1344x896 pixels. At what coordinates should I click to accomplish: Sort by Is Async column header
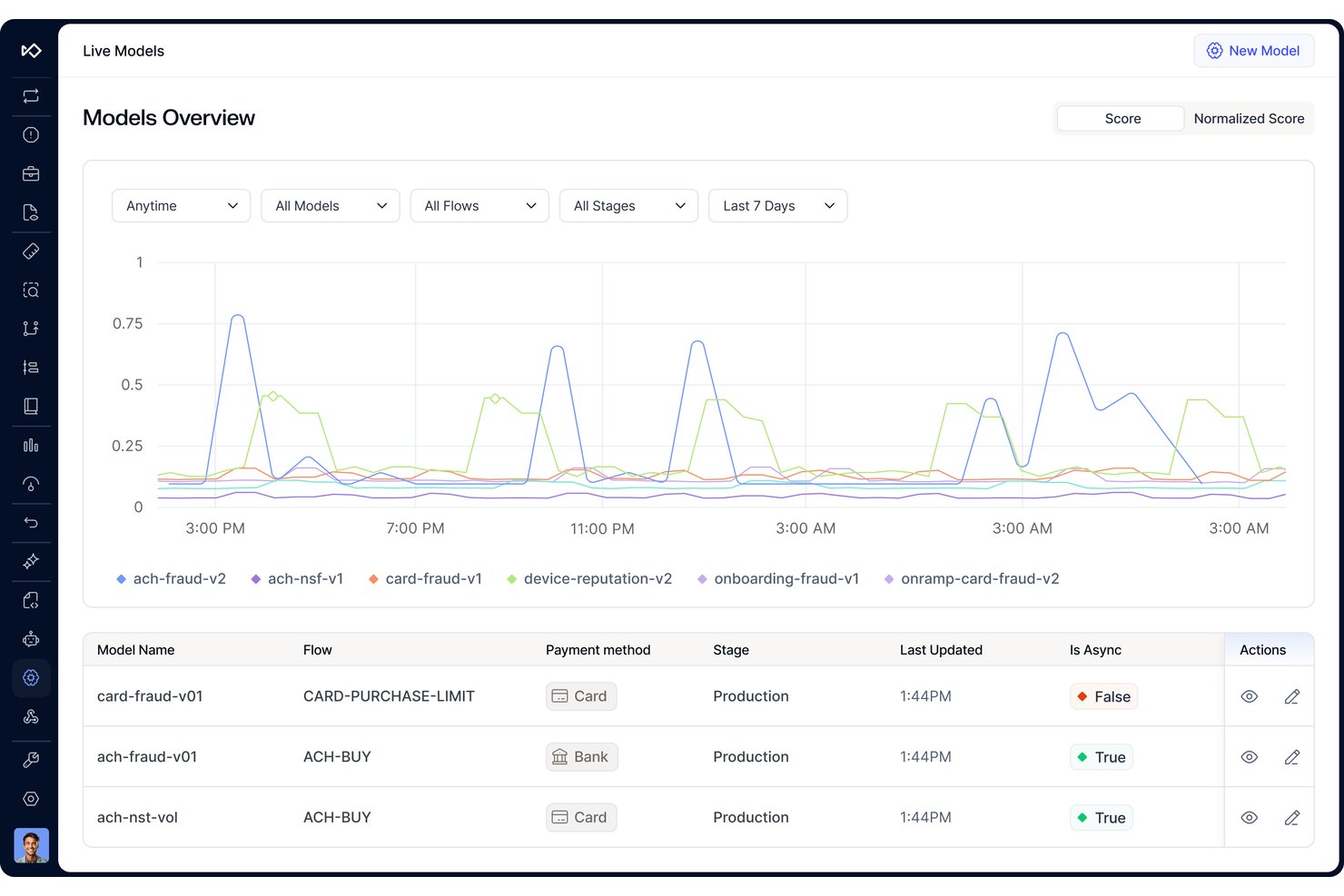coord(1095,650)
